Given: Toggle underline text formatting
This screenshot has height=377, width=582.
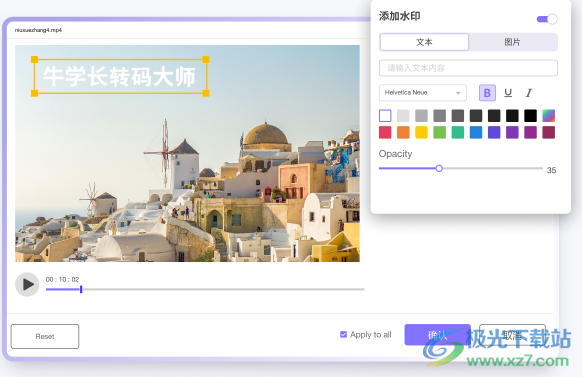Looking at the screenshot, I should [508, 93].
